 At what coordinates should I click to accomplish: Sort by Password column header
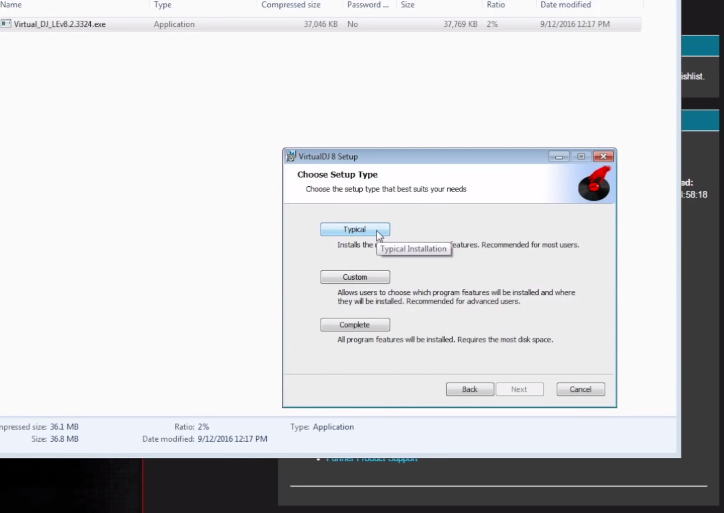(368, 5)
